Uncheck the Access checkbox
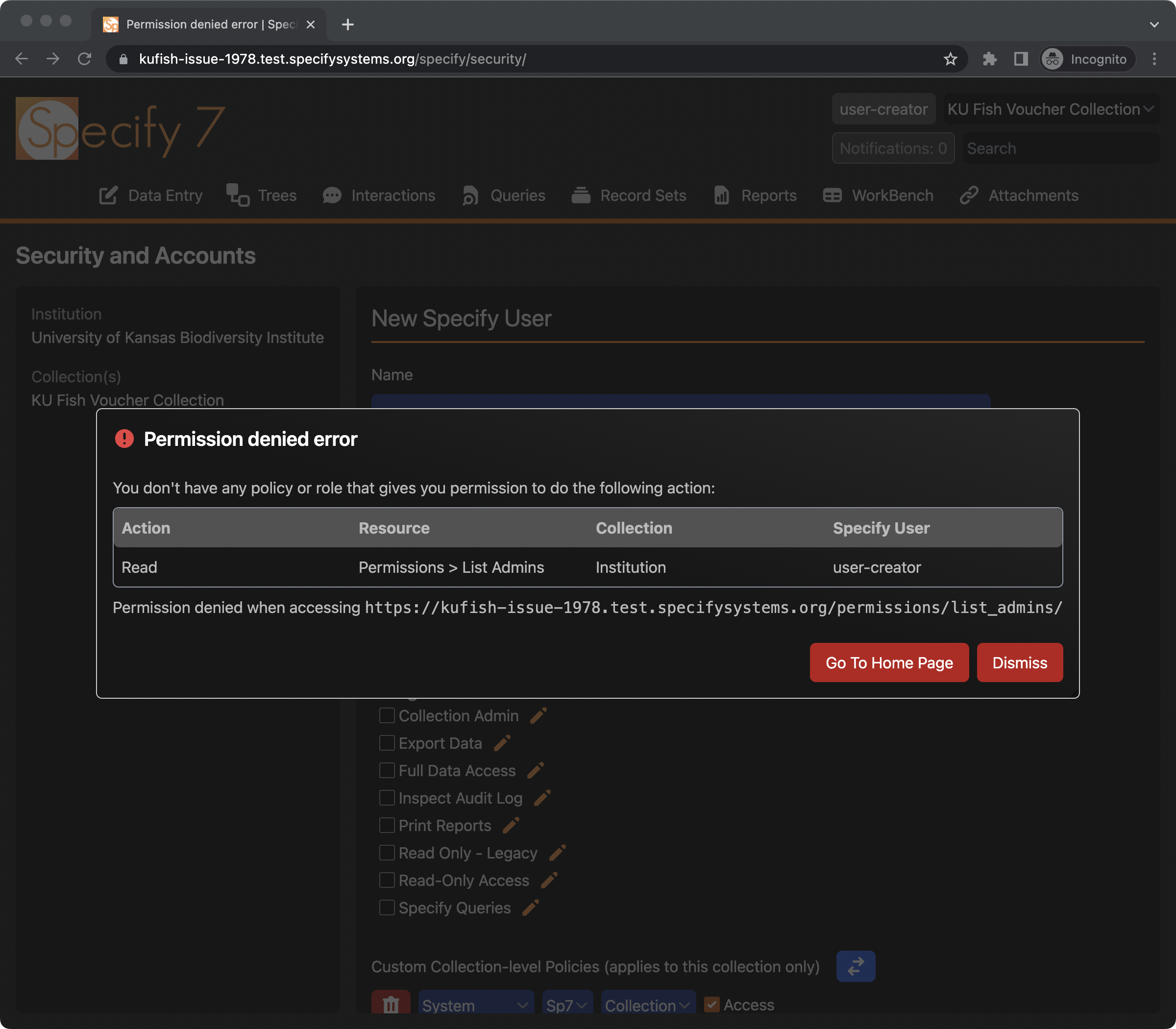Viewport: 1176px width, 1029px height. click(712, 1005)
